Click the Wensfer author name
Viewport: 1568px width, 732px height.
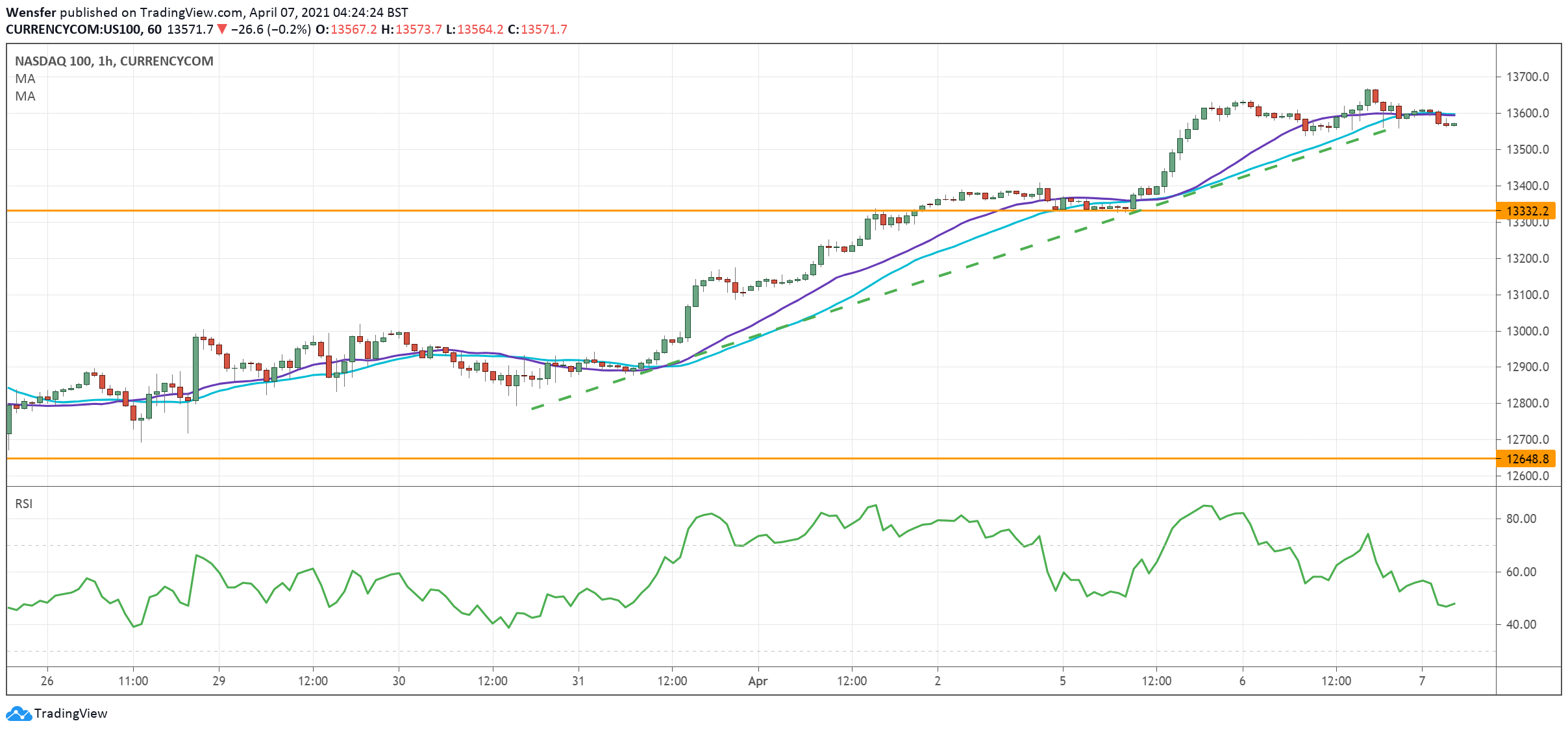click(x=31, y=12)
